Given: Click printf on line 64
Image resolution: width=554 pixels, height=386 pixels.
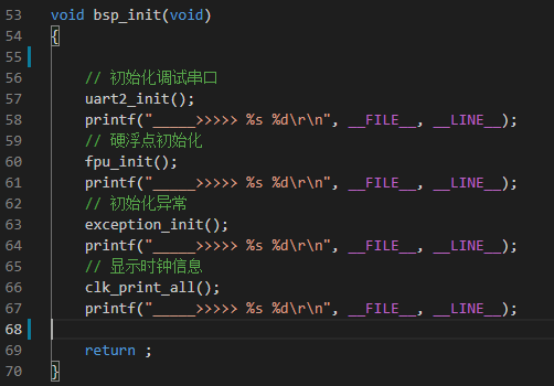Looking at the screenshot, I should (110, 246).
